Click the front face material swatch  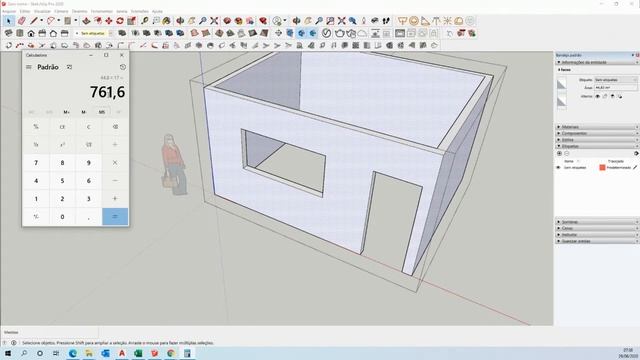tap(562, 84)
